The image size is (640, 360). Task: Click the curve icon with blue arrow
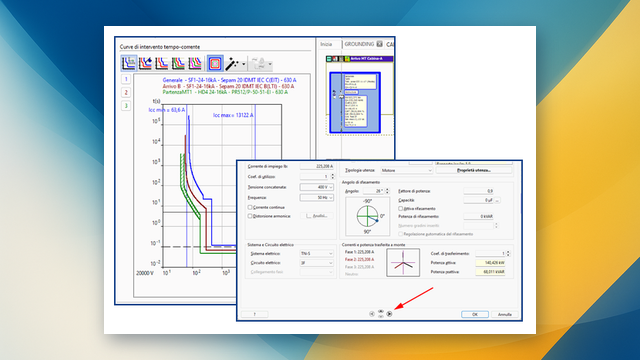(x=145, y=63)
